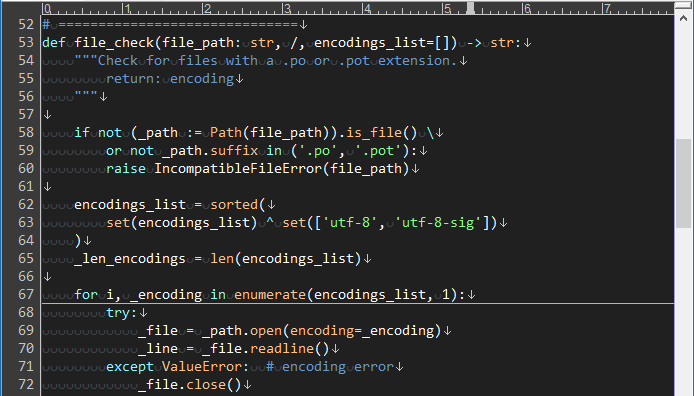The image size is (694, 396).
Task: Select line number 58 in the gutter
Action: point(26,132)
